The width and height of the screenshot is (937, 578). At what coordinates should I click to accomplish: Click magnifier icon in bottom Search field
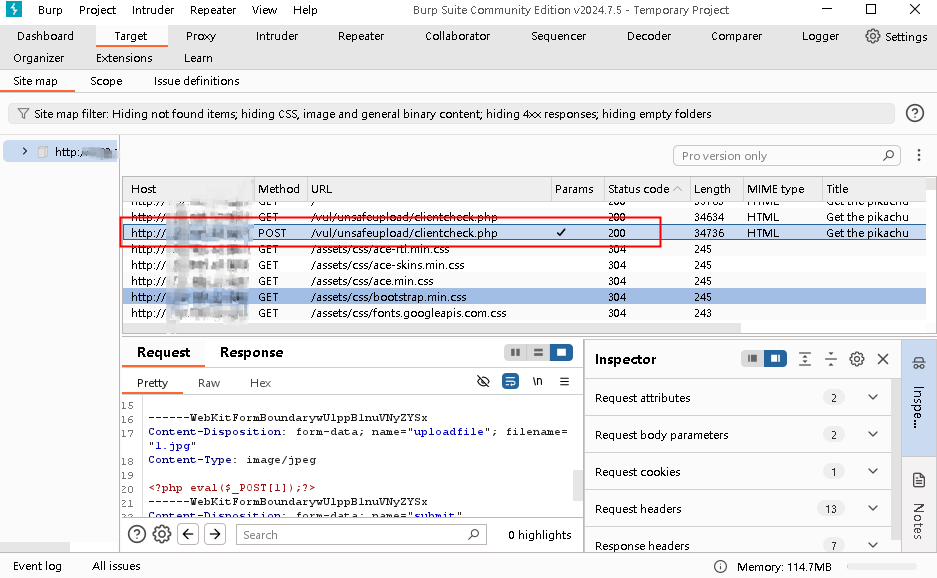pyautogui.click(x=473, y=534)
